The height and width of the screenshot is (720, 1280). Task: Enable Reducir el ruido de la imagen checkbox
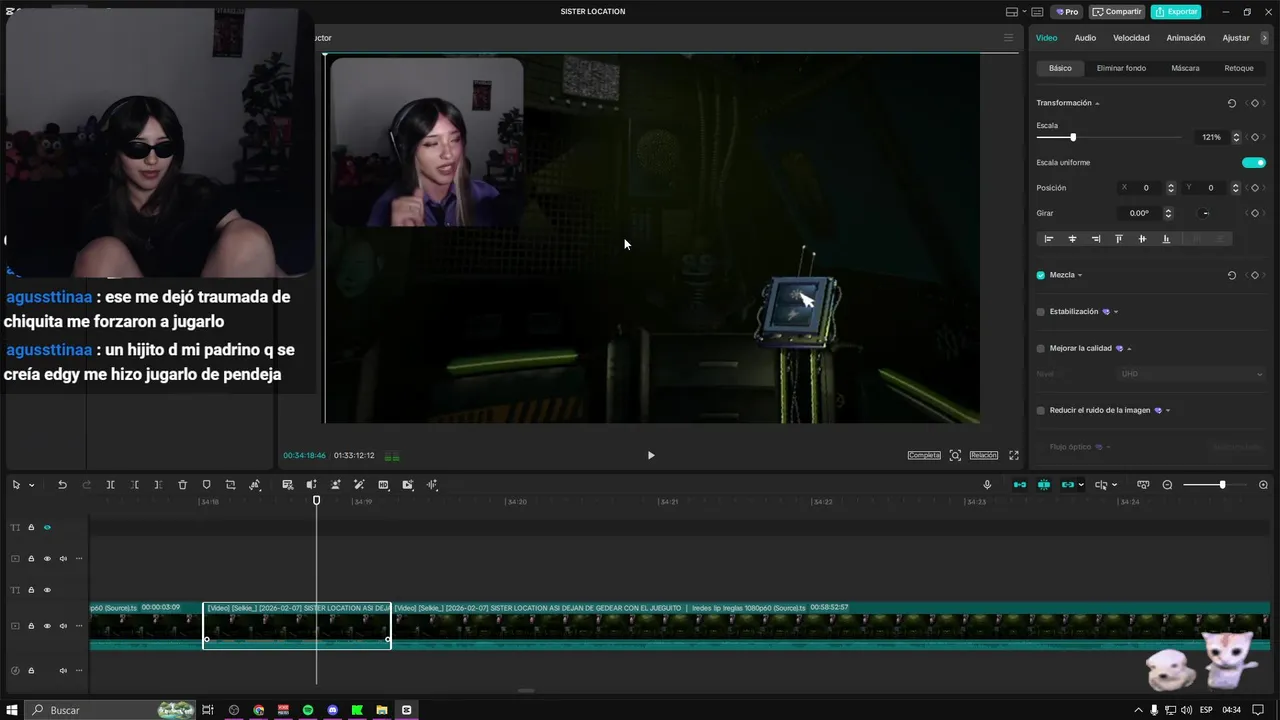(x=1041, y=410)
